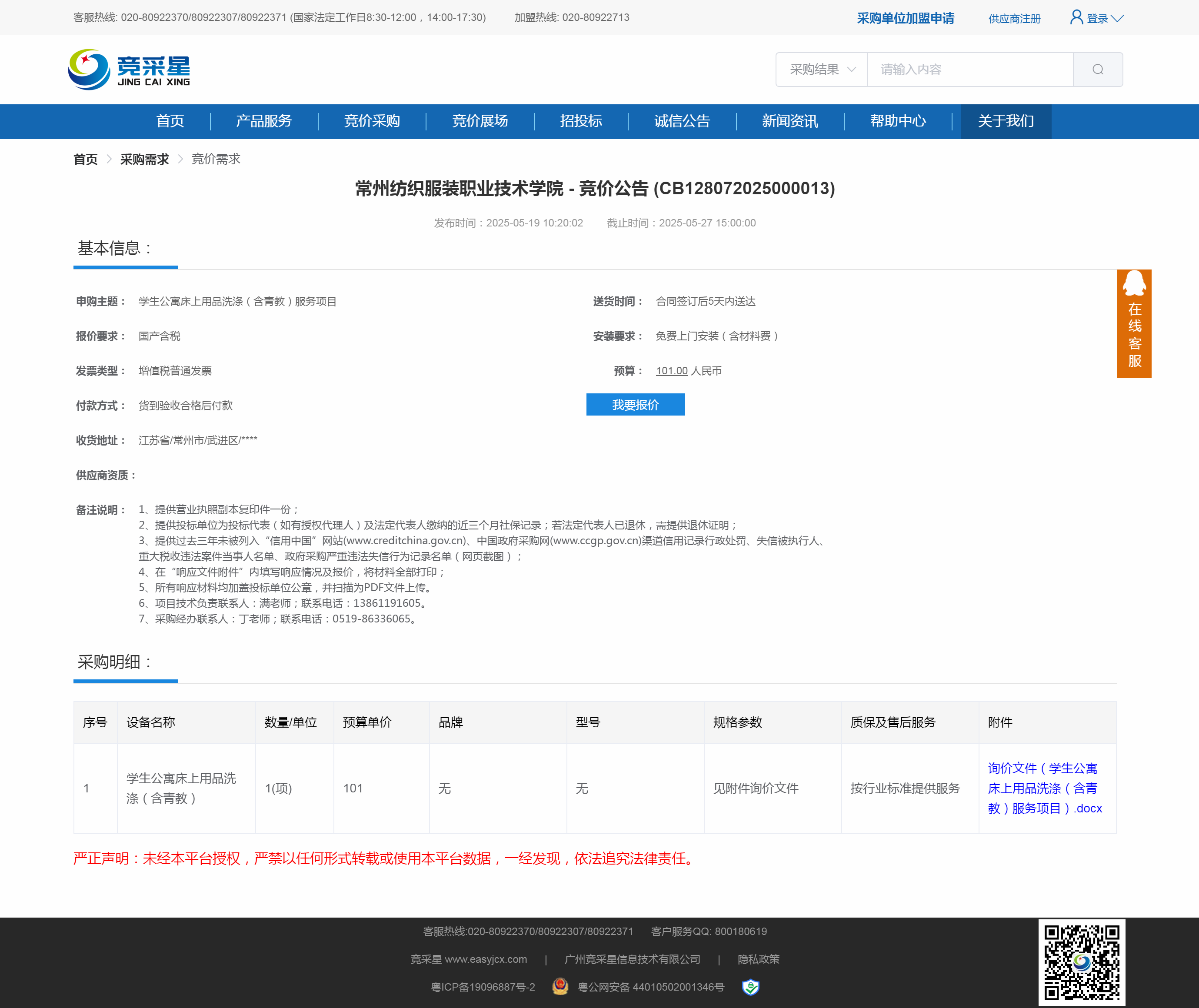This screenshot has height=1008, width=1199.
Task: Open the online customer service QQ widget
Action: 1134,323
